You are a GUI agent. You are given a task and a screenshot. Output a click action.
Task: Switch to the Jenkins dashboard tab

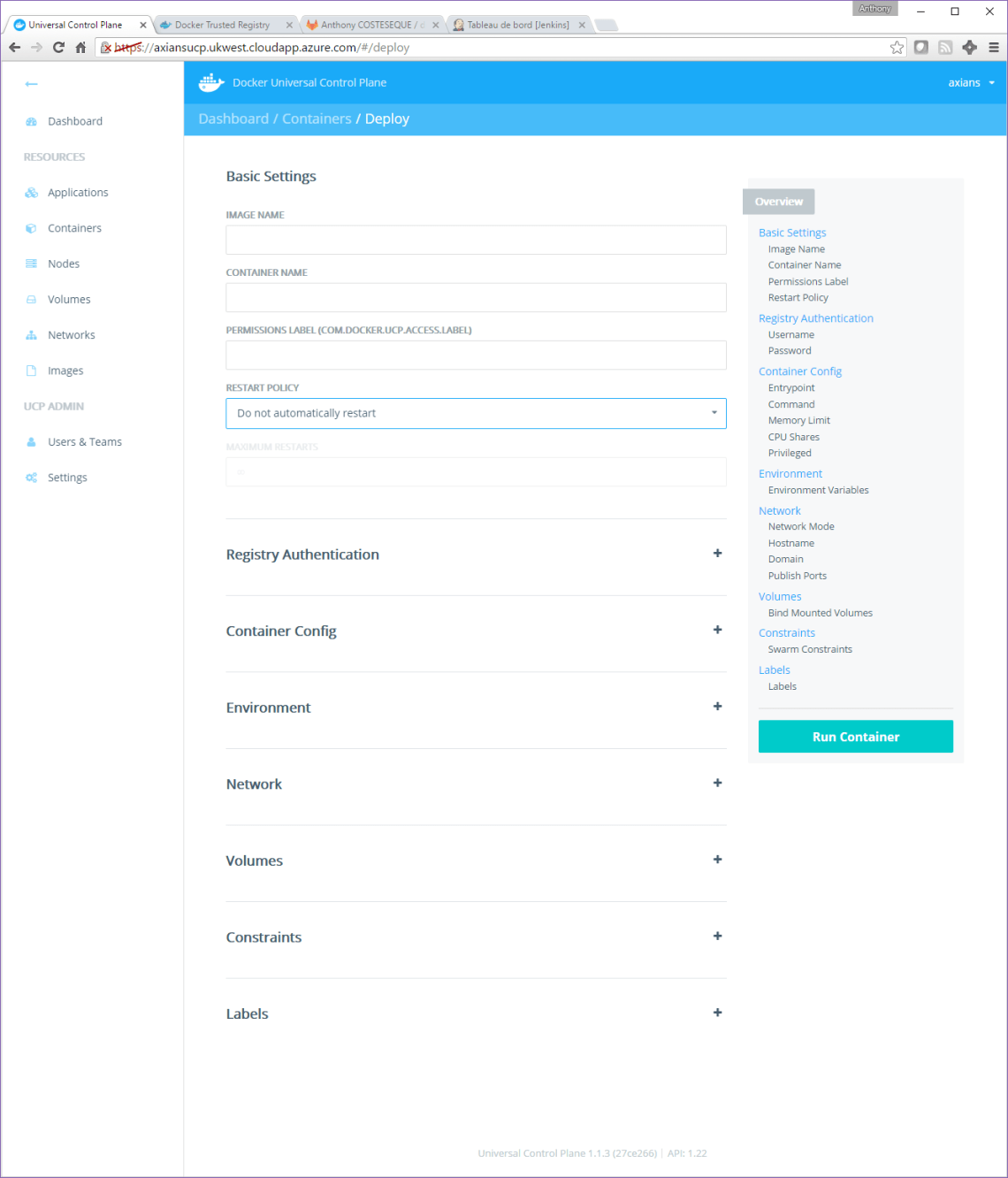[x=517, y=25]
